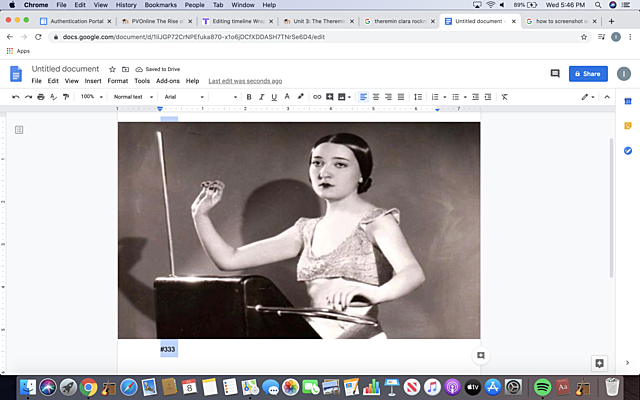This screenshot has height=400, width=640.
Task: Click the Docs home icon
Action: (16, 74)
